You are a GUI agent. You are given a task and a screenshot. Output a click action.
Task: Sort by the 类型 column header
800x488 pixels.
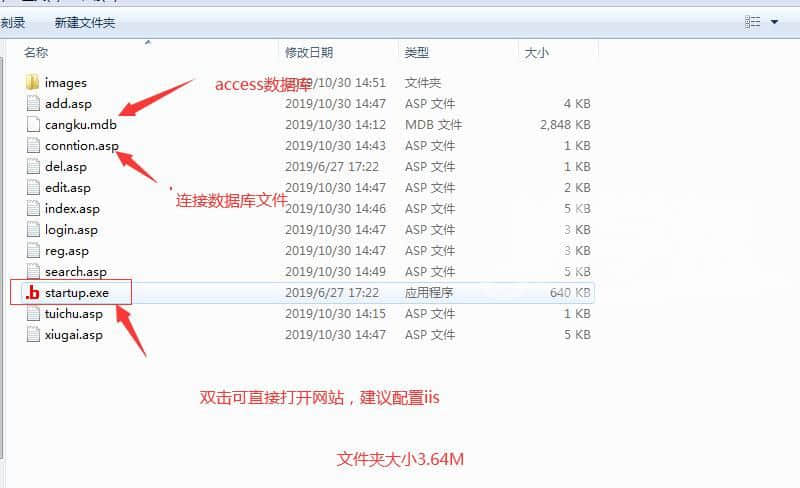coord(417,52)
